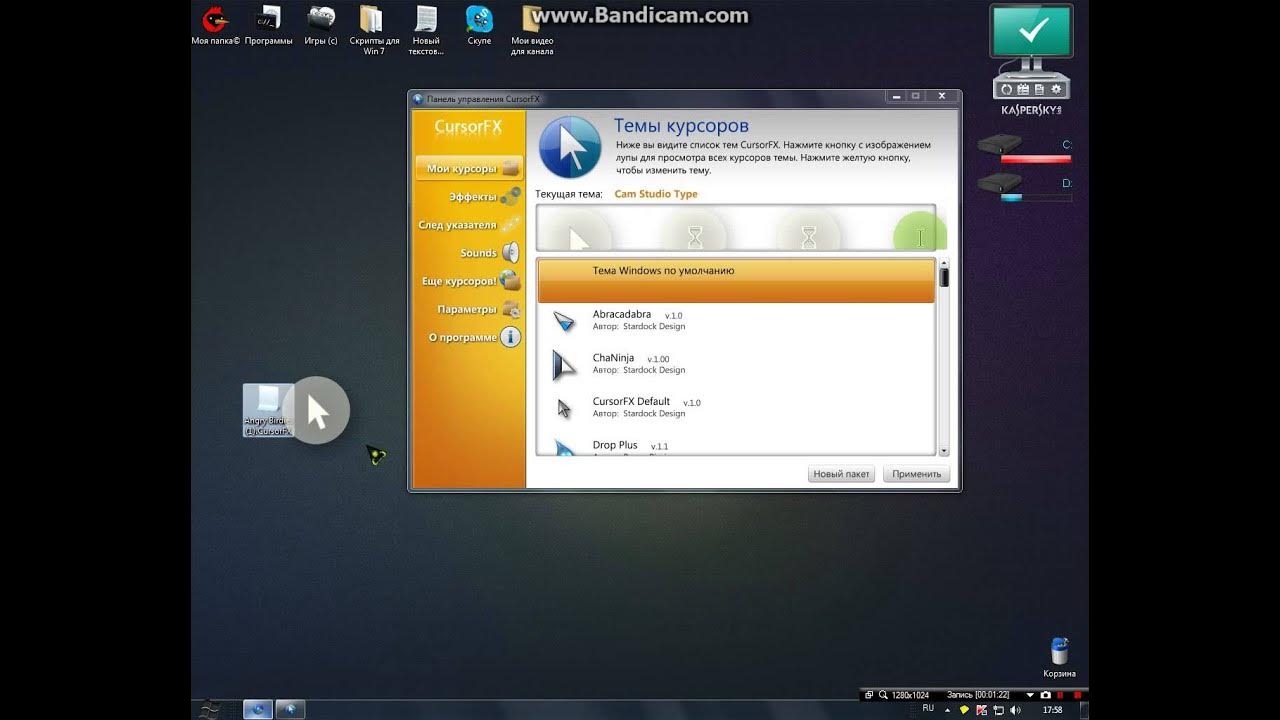1280x720 pixels.
Task: Click the drive D: usage gadget
Action: [1024, 188]
